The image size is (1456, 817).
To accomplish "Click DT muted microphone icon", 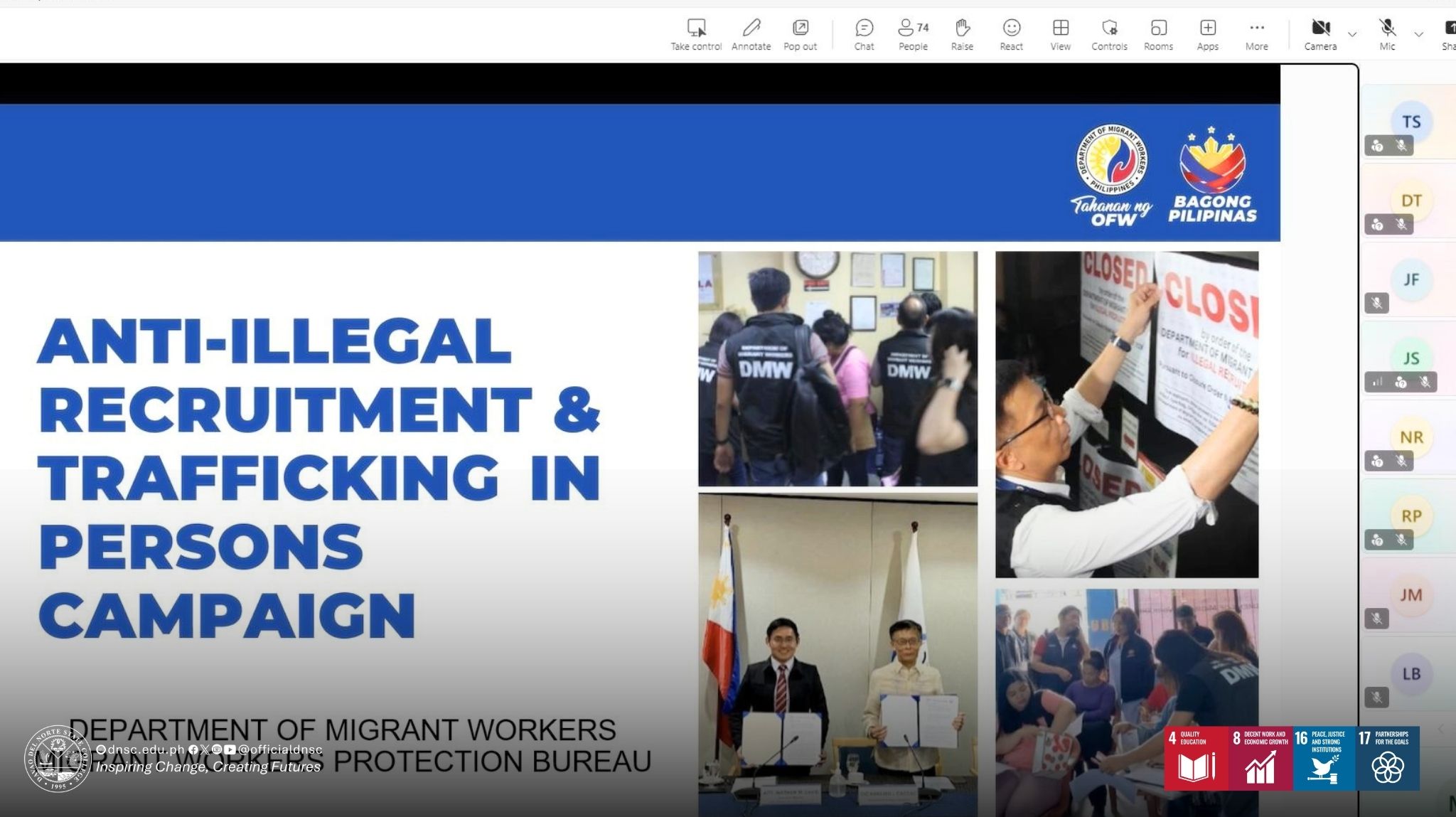I will pyautogui.click(x=1401, y=225).
